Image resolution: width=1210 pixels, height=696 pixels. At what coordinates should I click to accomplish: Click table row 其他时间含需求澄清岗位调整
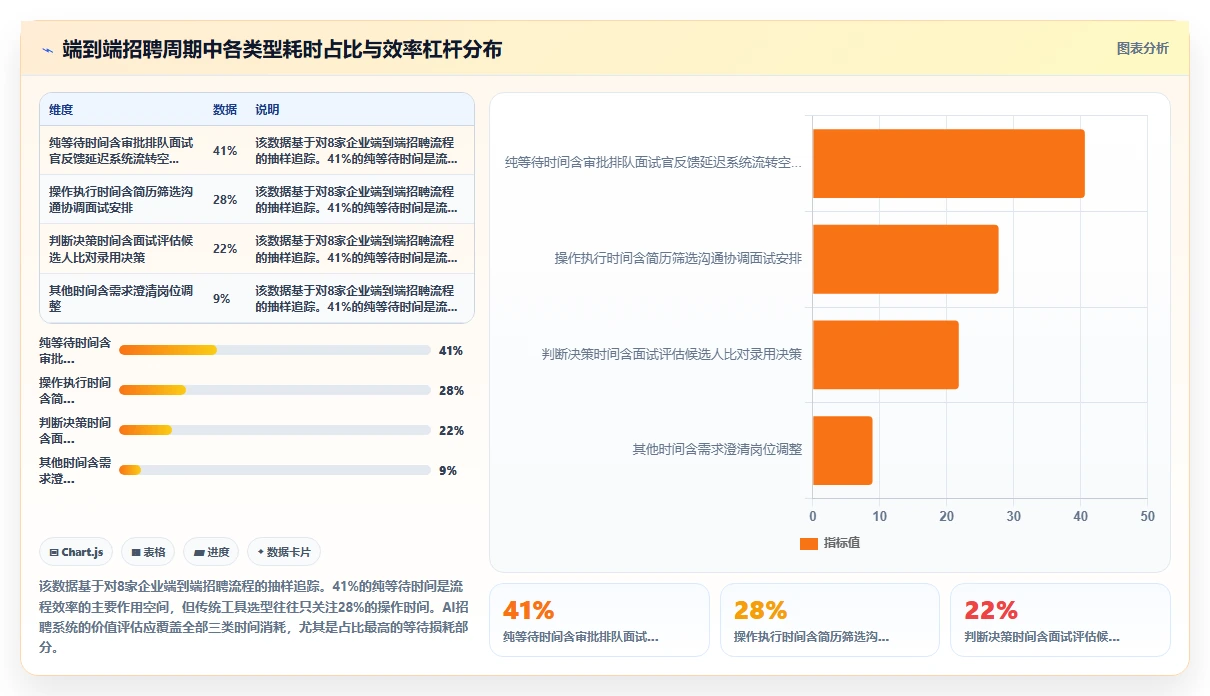pyautogui.click(x=256, y=298)
